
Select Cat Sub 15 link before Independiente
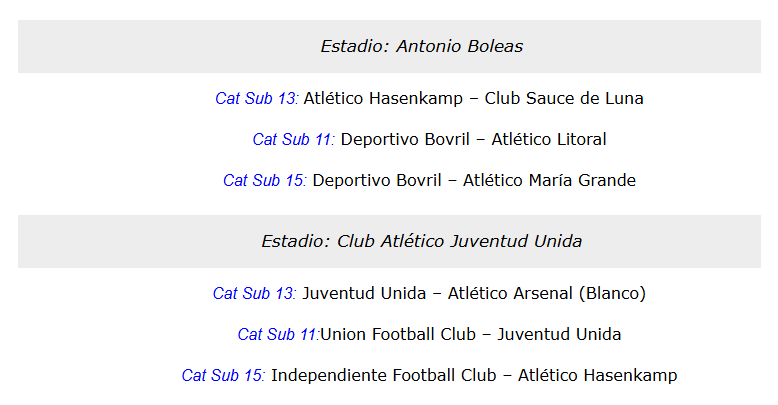pos(224,376)
